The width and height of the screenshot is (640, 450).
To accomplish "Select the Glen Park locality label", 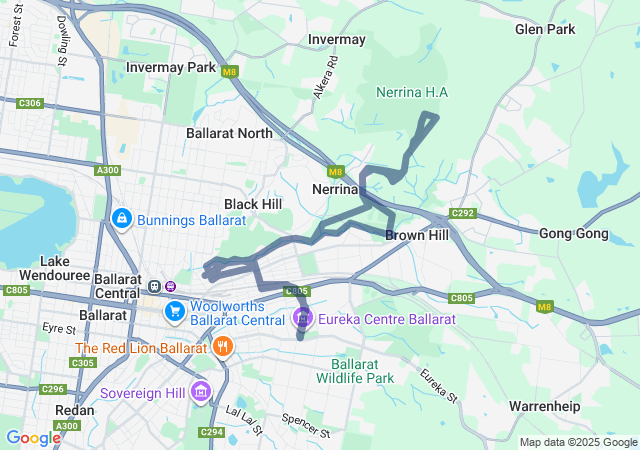I will pyautogui.click(x=545, y=29).
